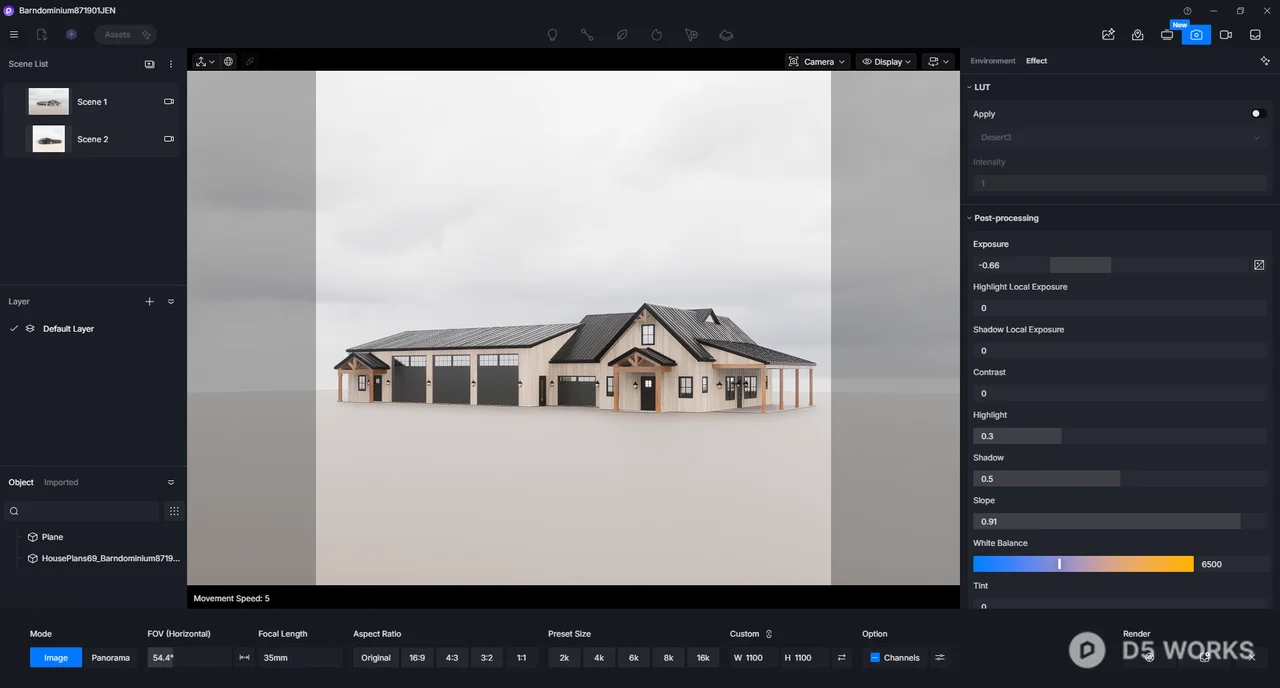
Task: Click the exposure auto icon
Action: [1259, 265]
